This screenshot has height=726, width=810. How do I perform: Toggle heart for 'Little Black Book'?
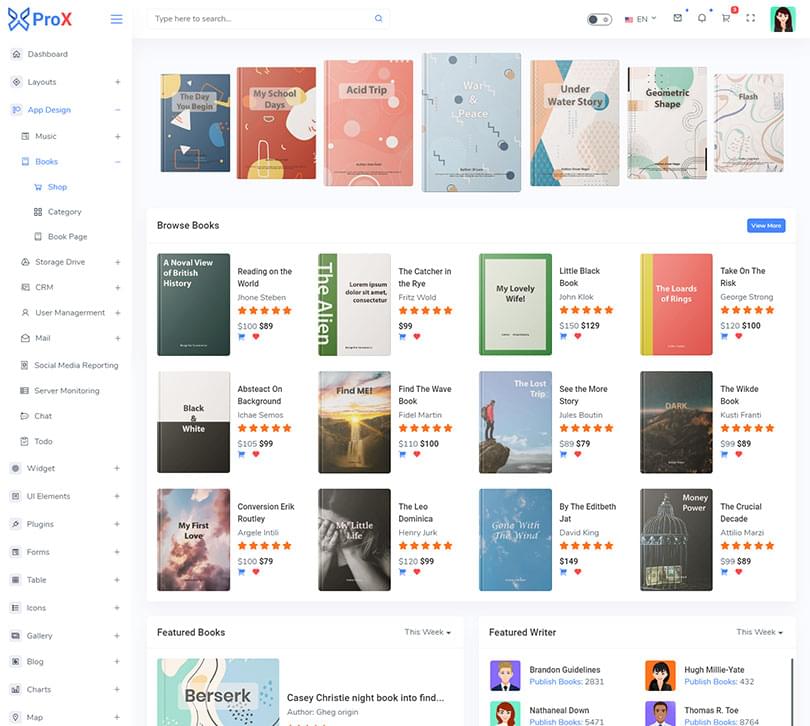577,337
